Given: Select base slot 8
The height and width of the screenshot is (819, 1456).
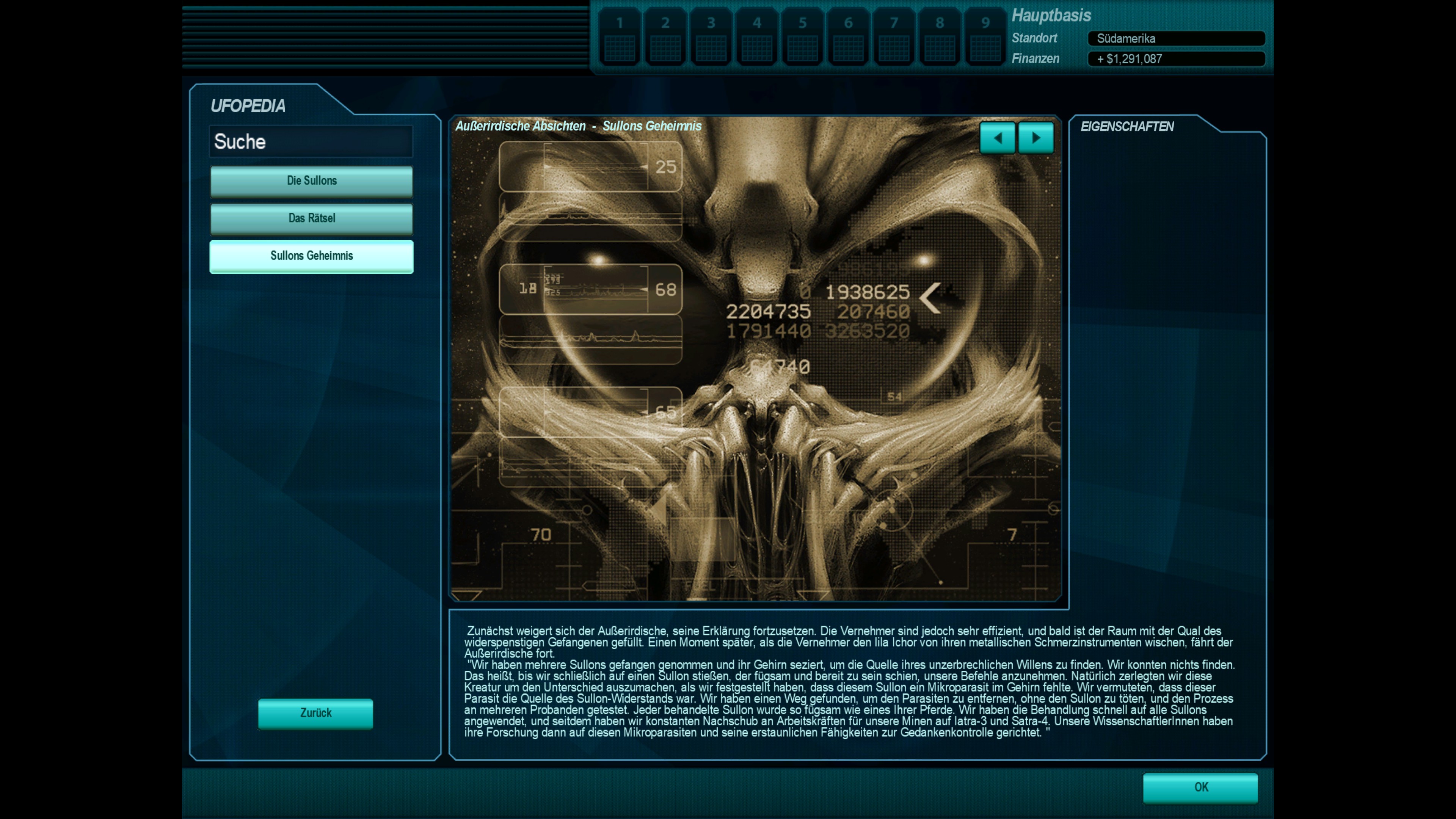Looking at the screenshot, I should tap(940, 37).
